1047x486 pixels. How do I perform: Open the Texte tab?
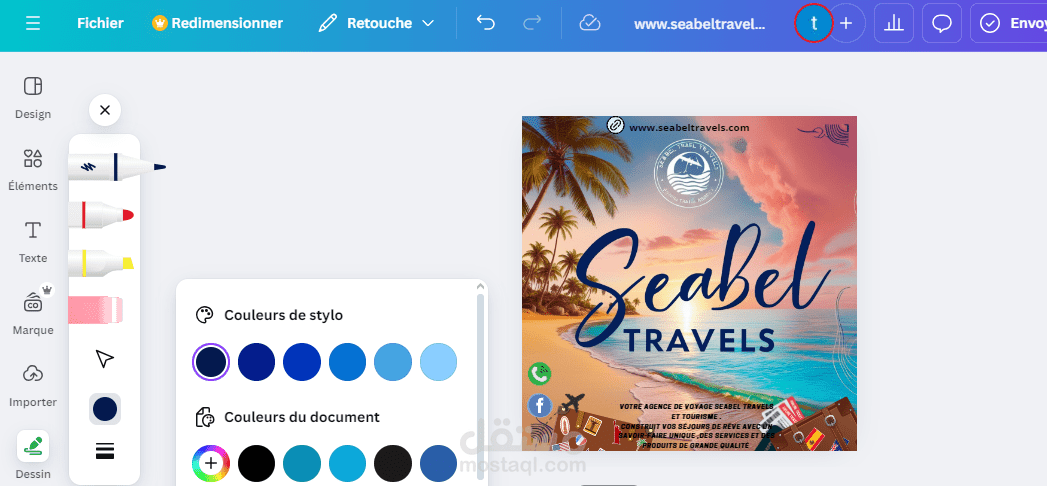pos(33,242)
